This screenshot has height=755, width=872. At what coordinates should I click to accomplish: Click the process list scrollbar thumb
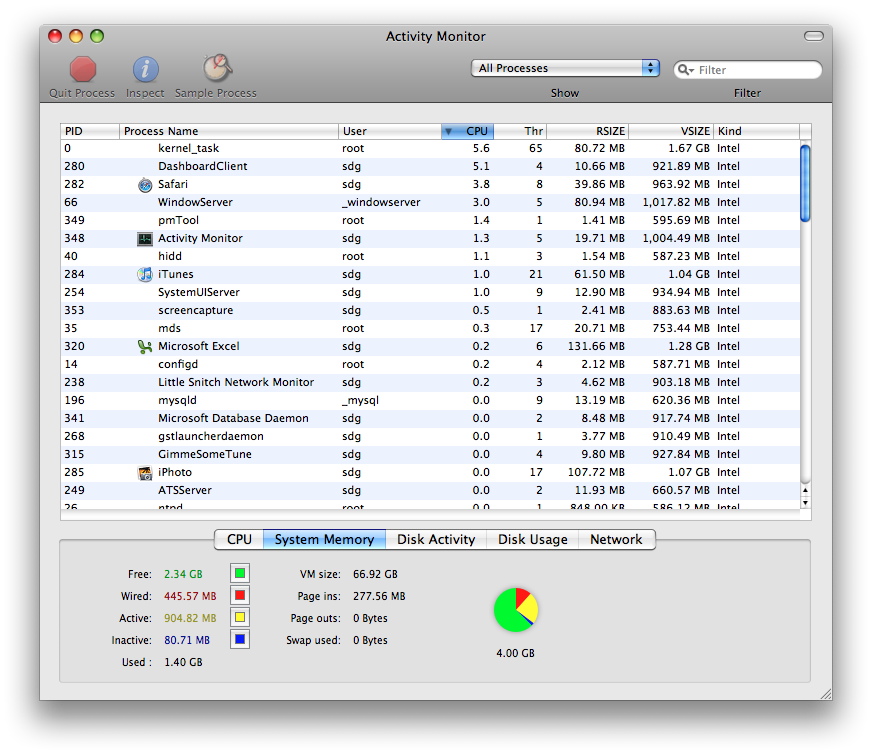point(805,183)
